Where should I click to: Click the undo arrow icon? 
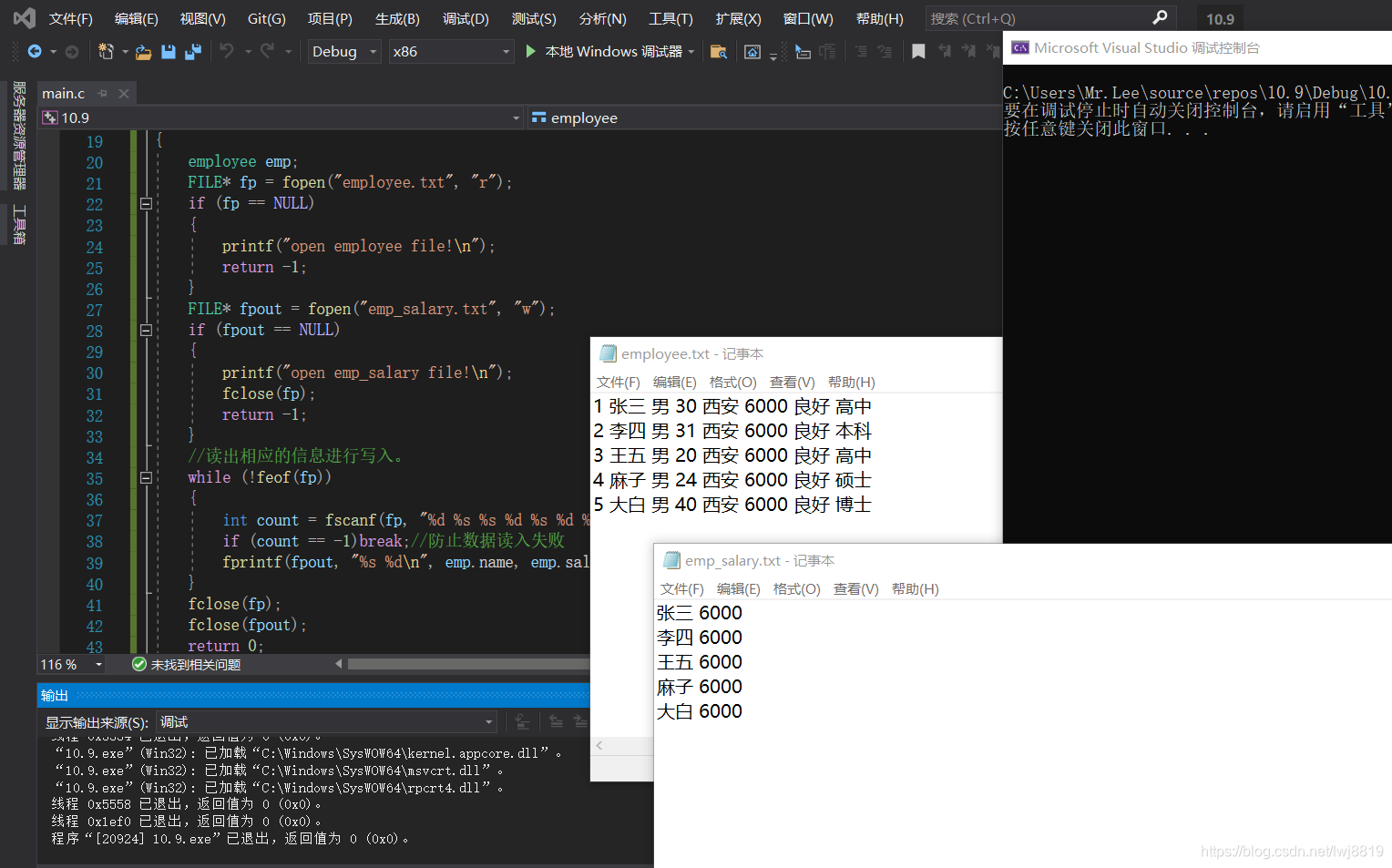pos(227,51)
